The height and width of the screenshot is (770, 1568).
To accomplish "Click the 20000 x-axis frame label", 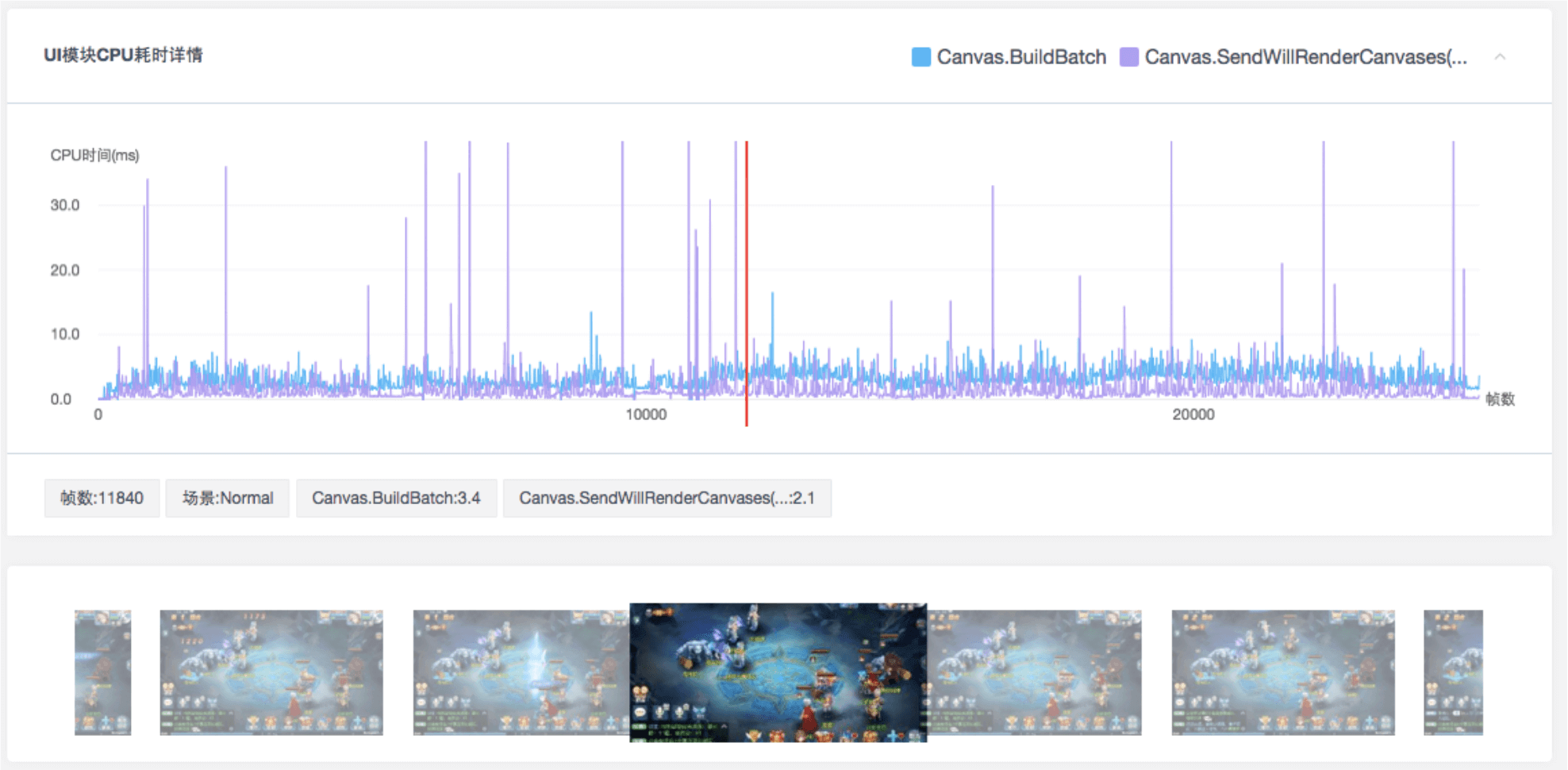I will pyautogui.click(x=1193, y=414).
